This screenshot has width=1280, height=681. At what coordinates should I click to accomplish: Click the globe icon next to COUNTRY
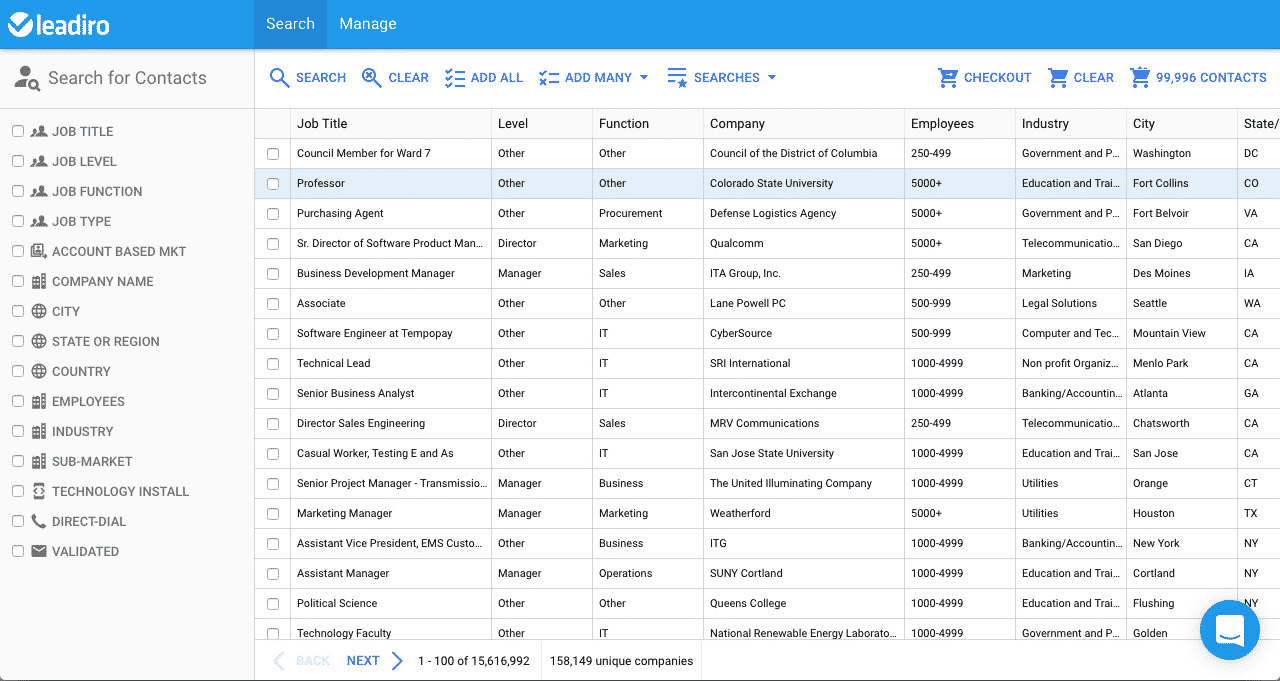39,371
